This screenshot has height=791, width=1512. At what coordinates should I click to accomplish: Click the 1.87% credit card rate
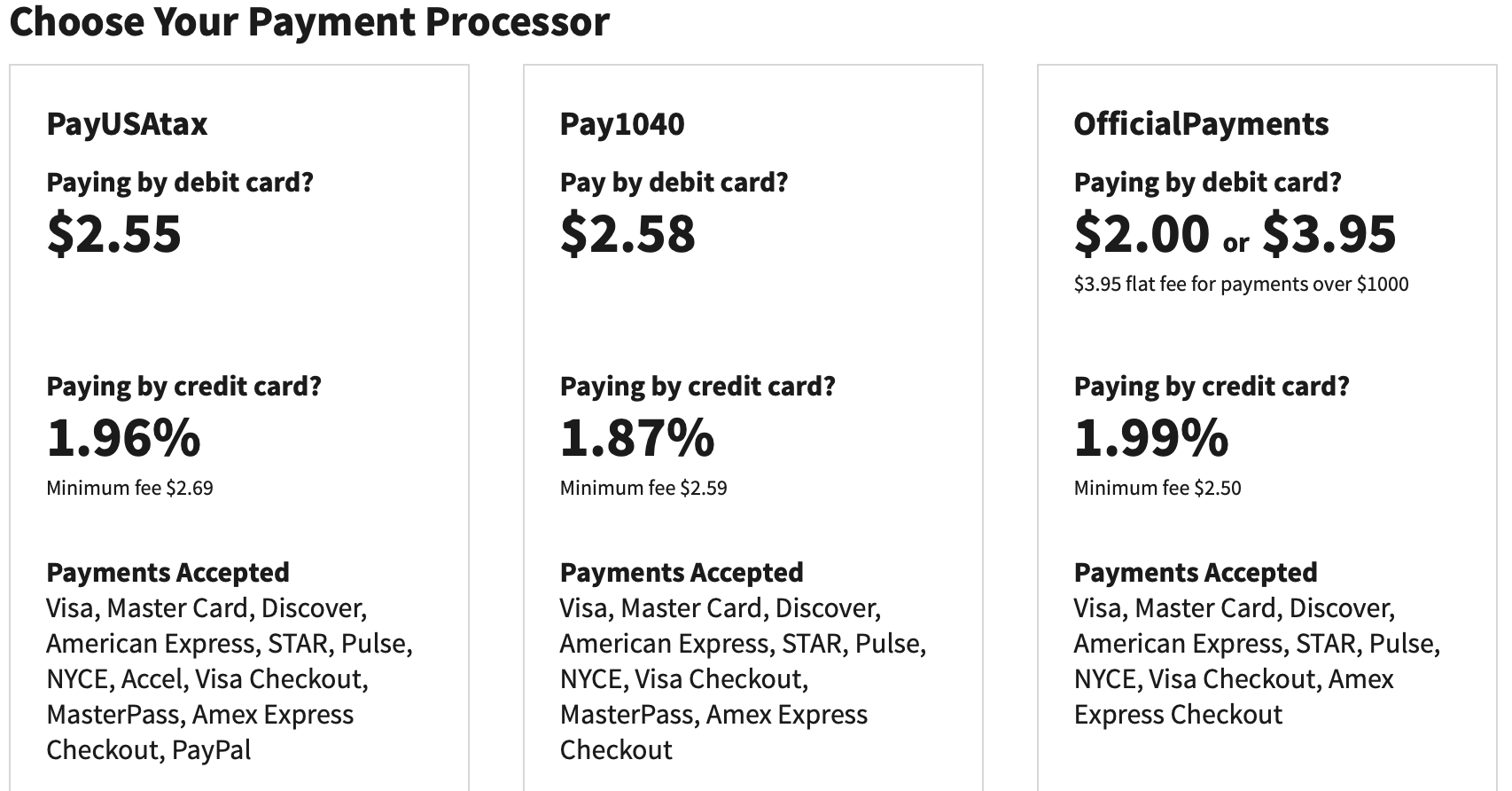point(637,438)
